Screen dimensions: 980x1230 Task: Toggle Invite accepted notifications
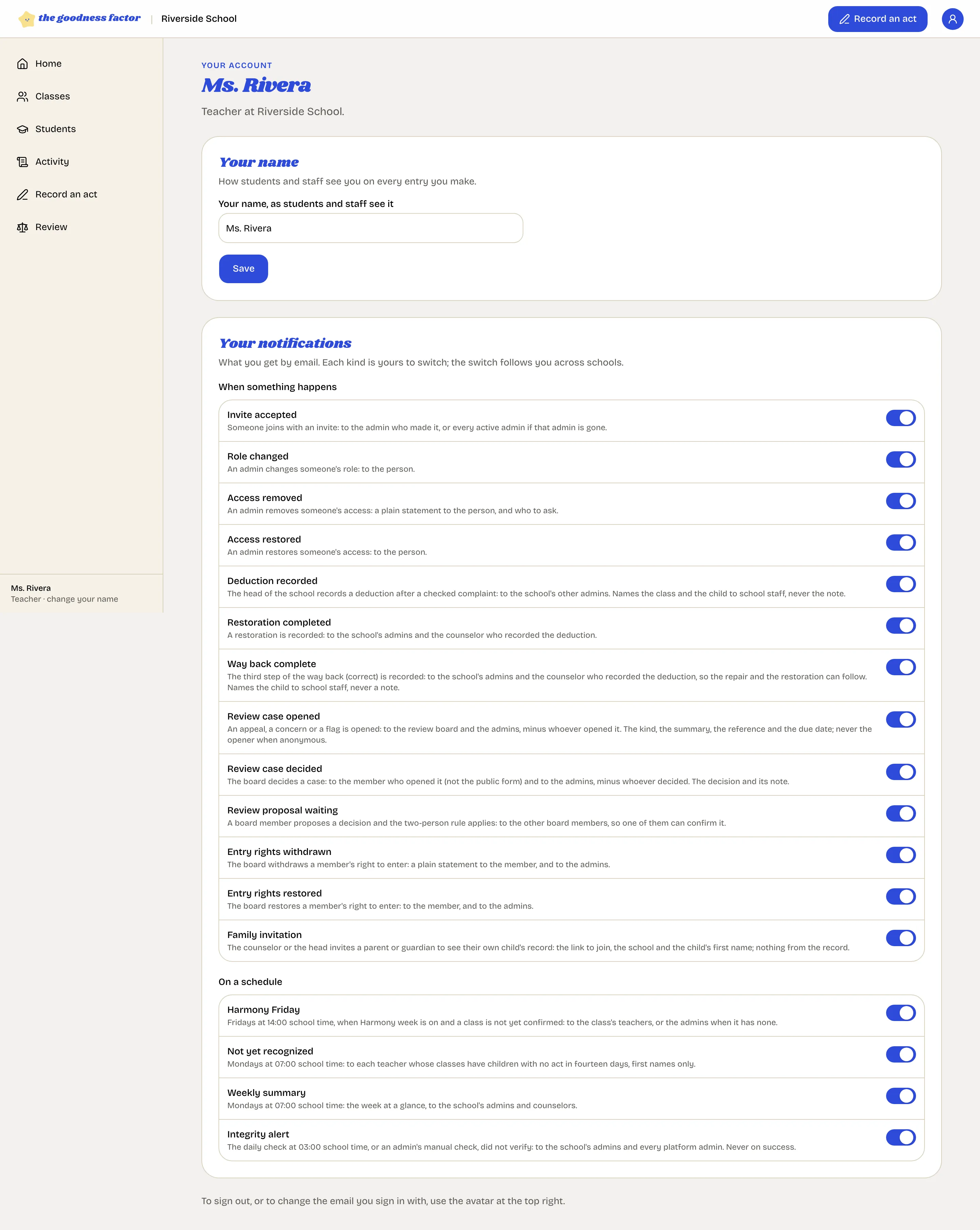(x=900, y=418)
